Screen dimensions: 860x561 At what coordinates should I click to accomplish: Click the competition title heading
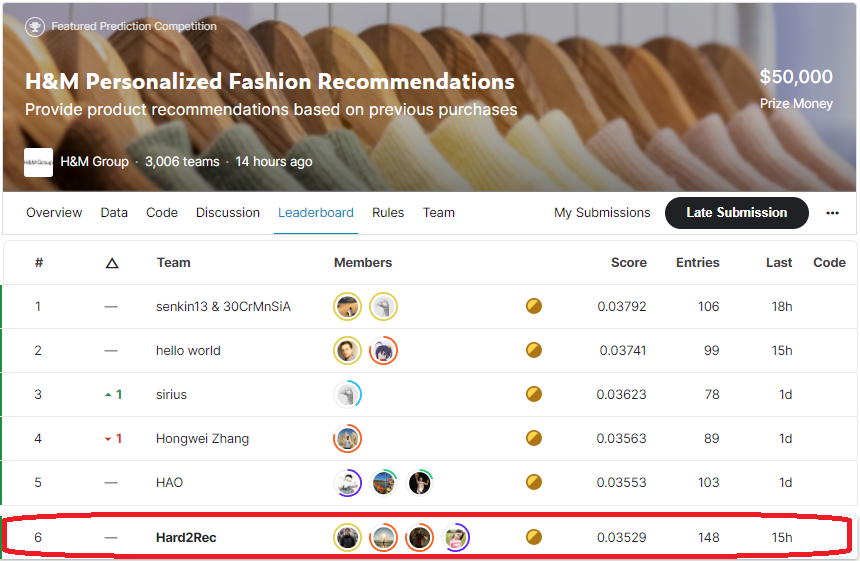(270, 81)
